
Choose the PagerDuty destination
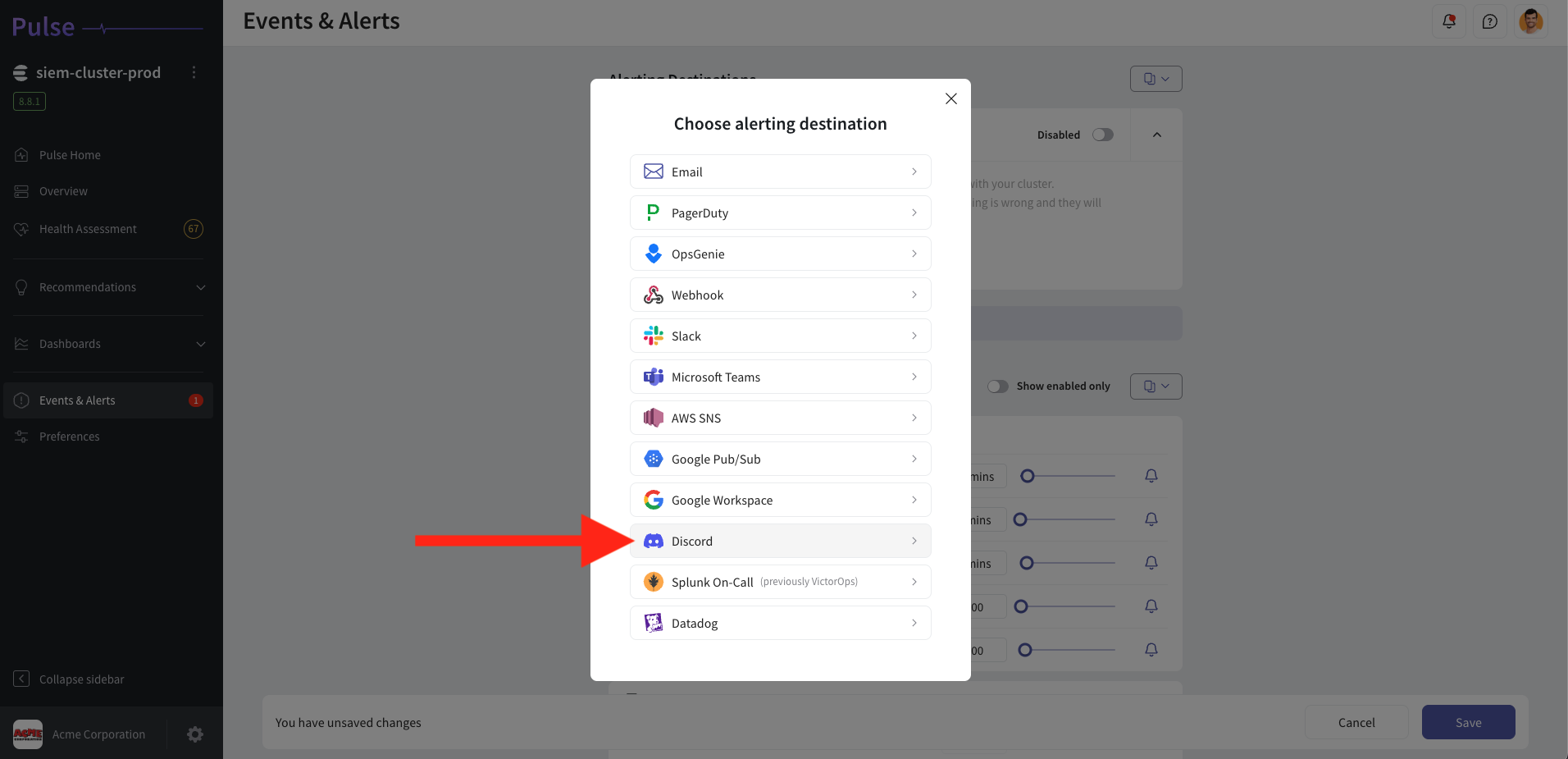(779, 213)
